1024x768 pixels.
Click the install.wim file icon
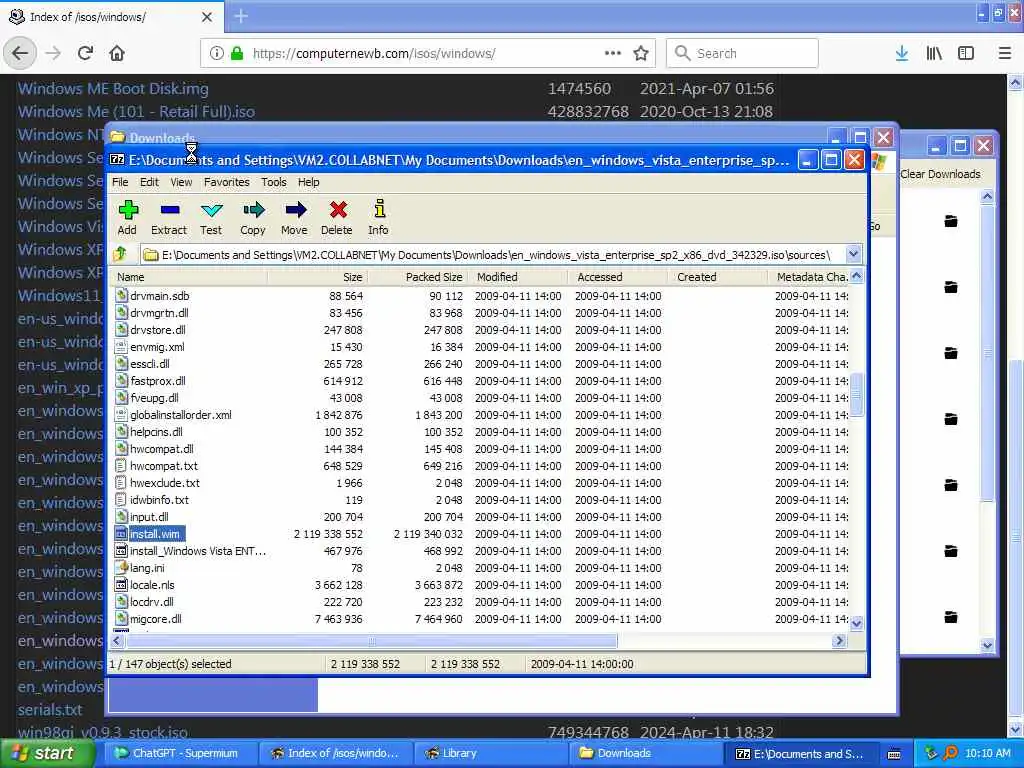[x=121, y=534]
